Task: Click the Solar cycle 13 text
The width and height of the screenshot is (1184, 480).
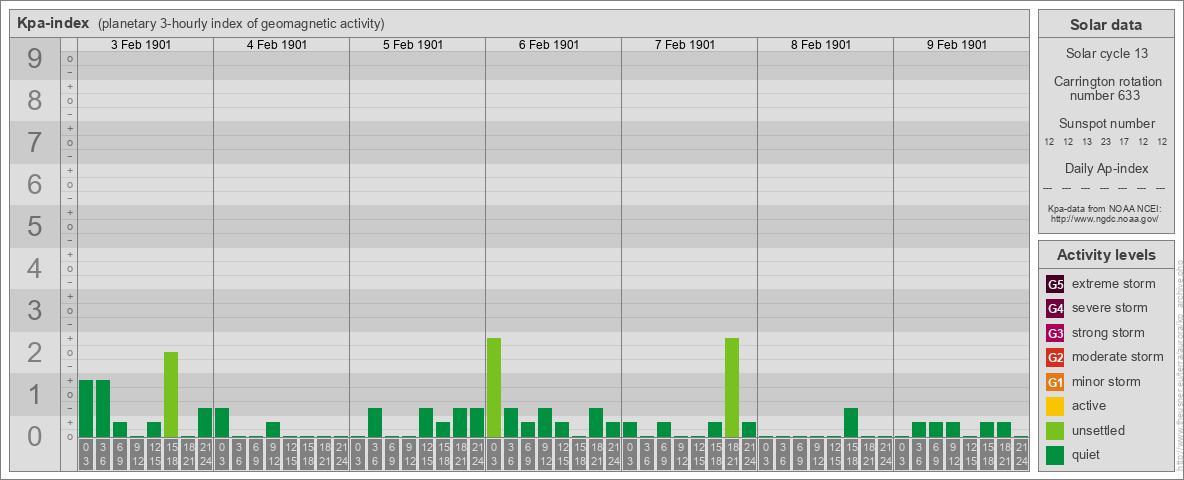Action: click(x=1106, y=54)
